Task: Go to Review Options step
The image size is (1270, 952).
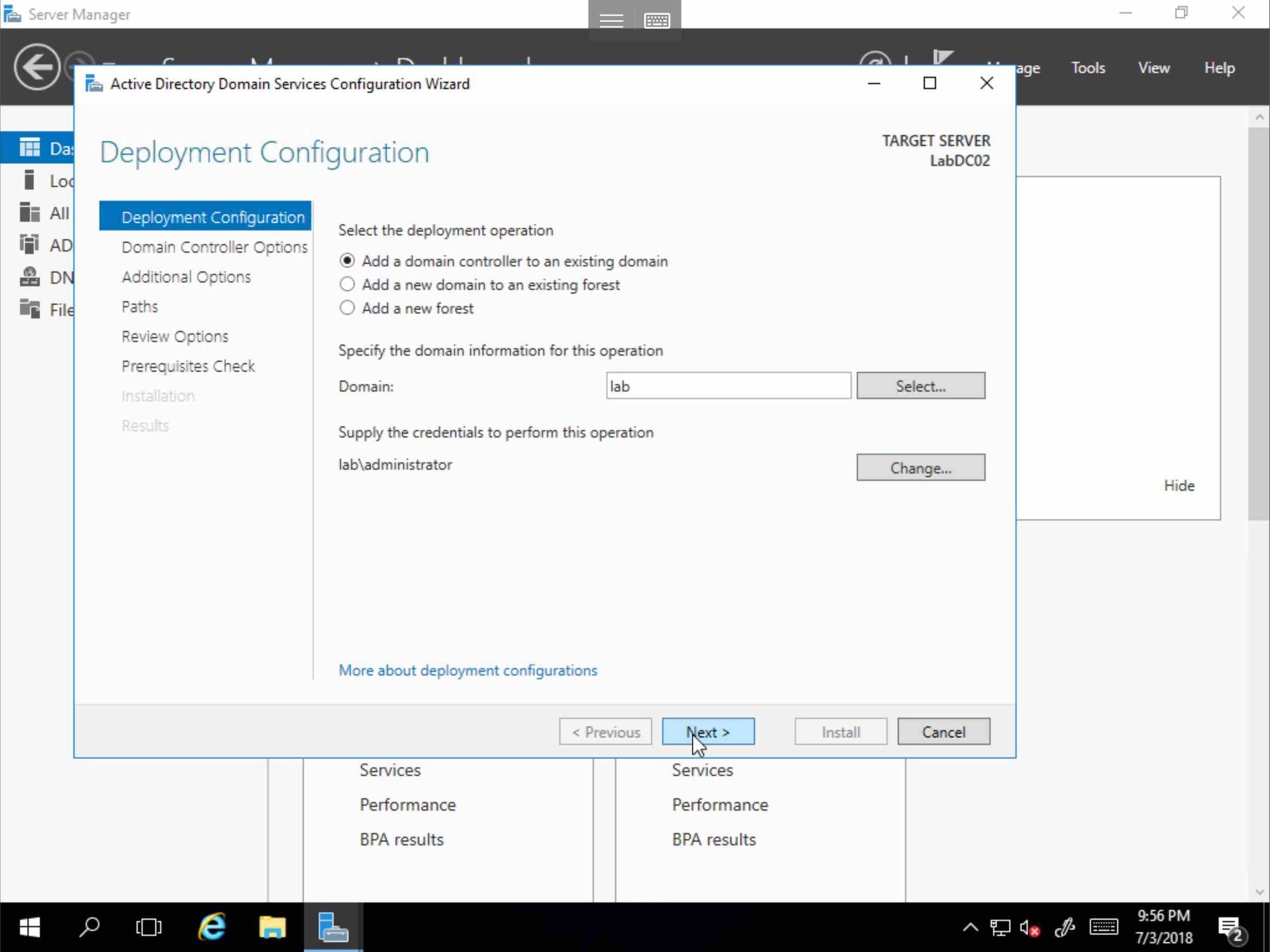Action: coord(175,337)
